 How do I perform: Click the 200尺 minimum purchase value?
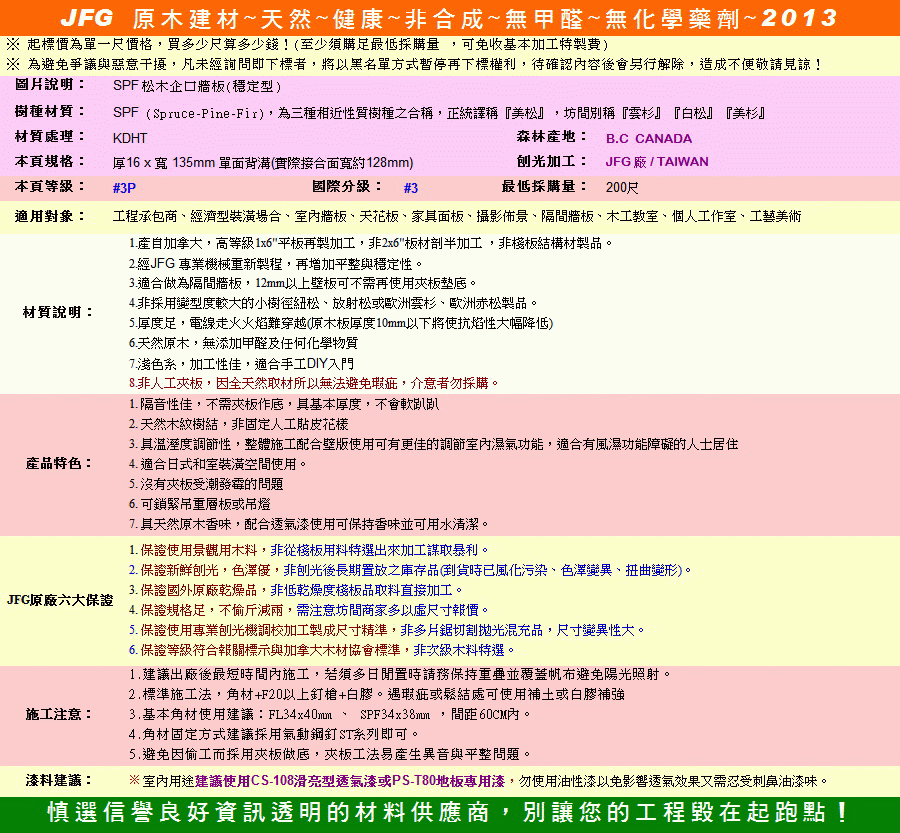(x=622, y=188)
